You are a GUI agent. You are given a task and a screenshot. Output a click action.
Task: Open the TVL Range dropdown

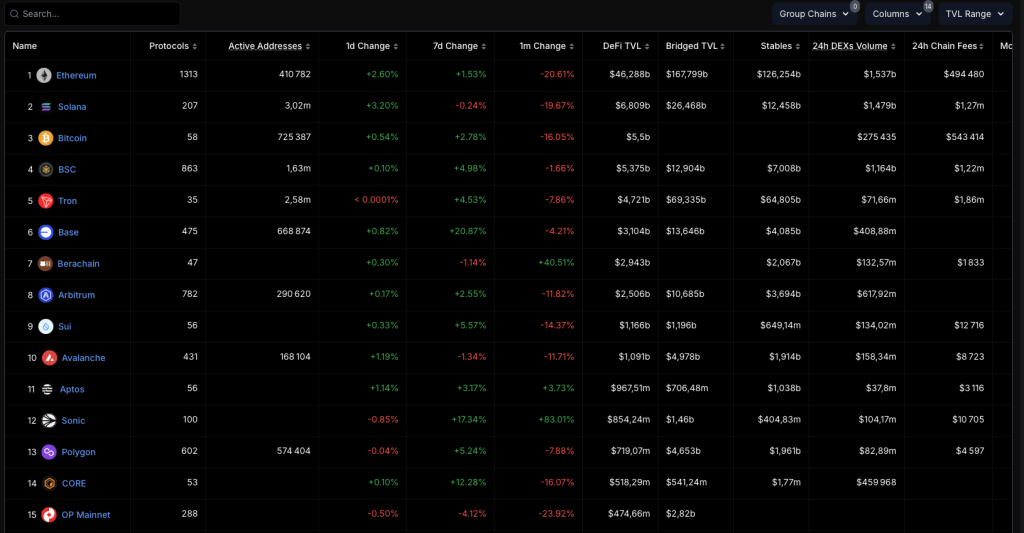[974, 14]
